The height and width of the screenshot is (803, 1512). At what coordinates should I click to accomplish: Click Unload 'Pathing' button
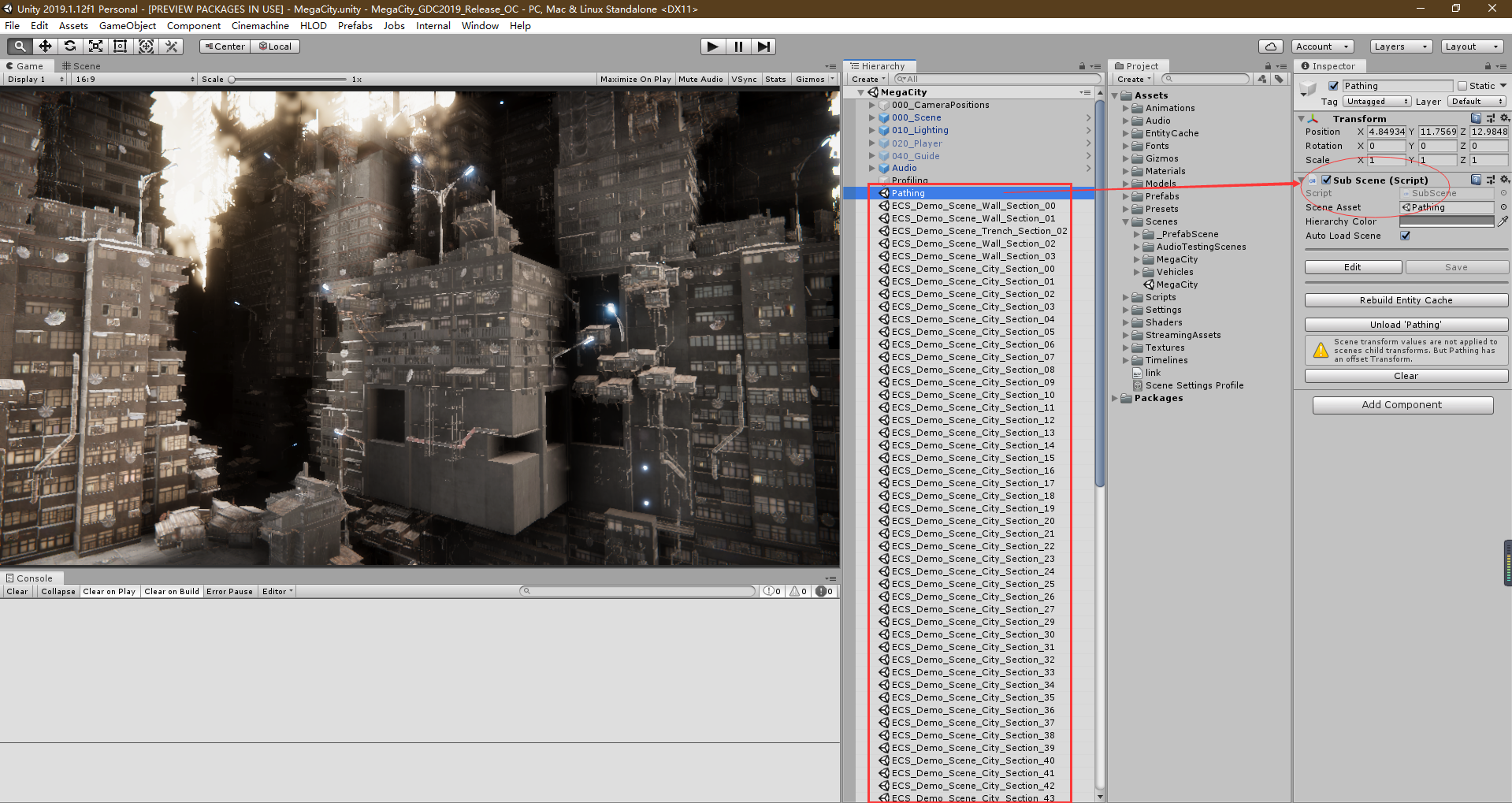pyautogui.click(x=1406, y=325)
